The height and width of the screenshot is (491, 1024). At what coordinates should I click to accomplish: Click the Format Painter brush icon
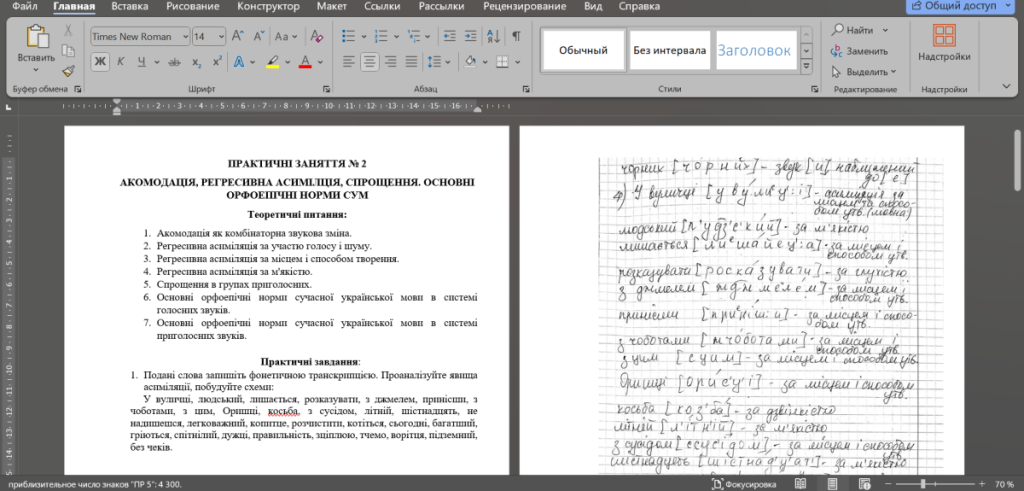pyautogui.click(x=68, y=71)
